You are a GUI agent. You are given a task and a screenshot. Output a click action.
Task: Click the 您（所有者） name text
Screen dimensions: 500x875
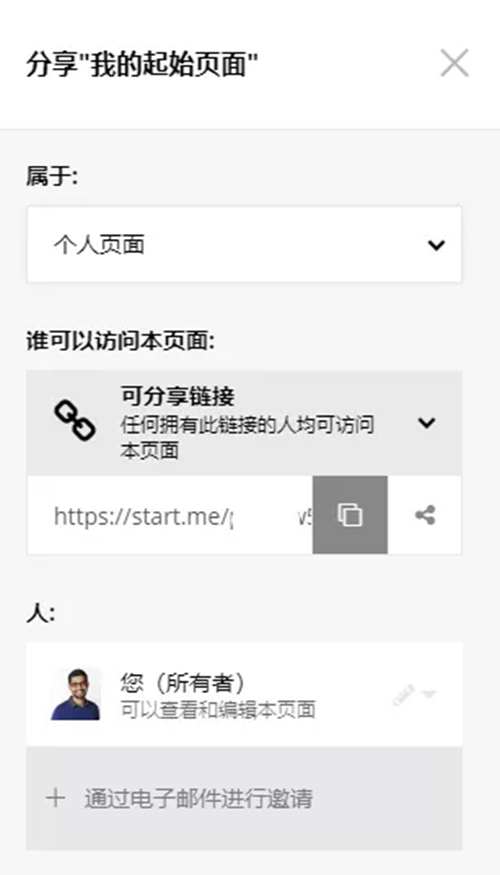182,682
